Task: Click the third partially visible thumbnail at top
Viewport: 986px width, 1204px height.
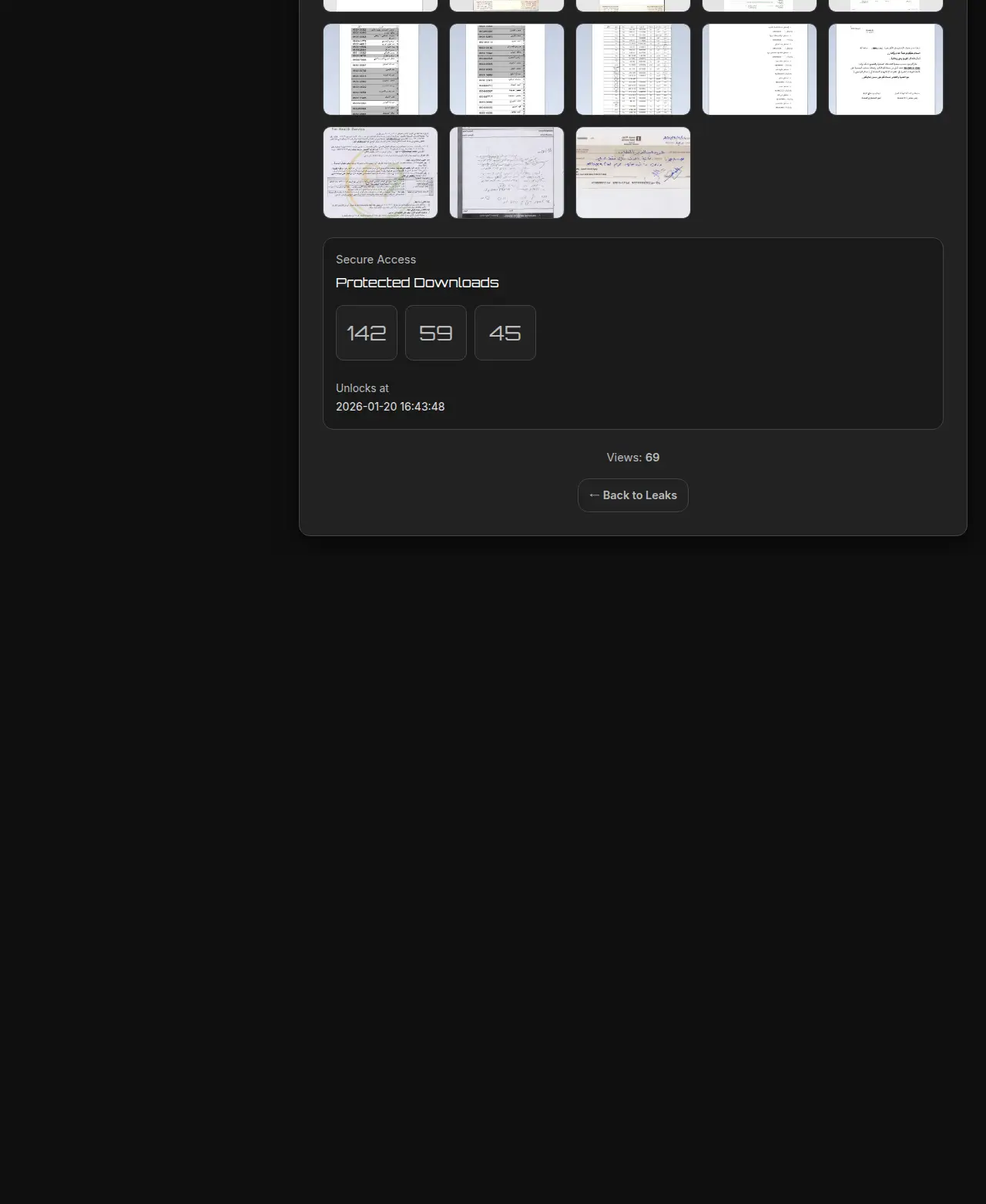Action: click(633, 5)
